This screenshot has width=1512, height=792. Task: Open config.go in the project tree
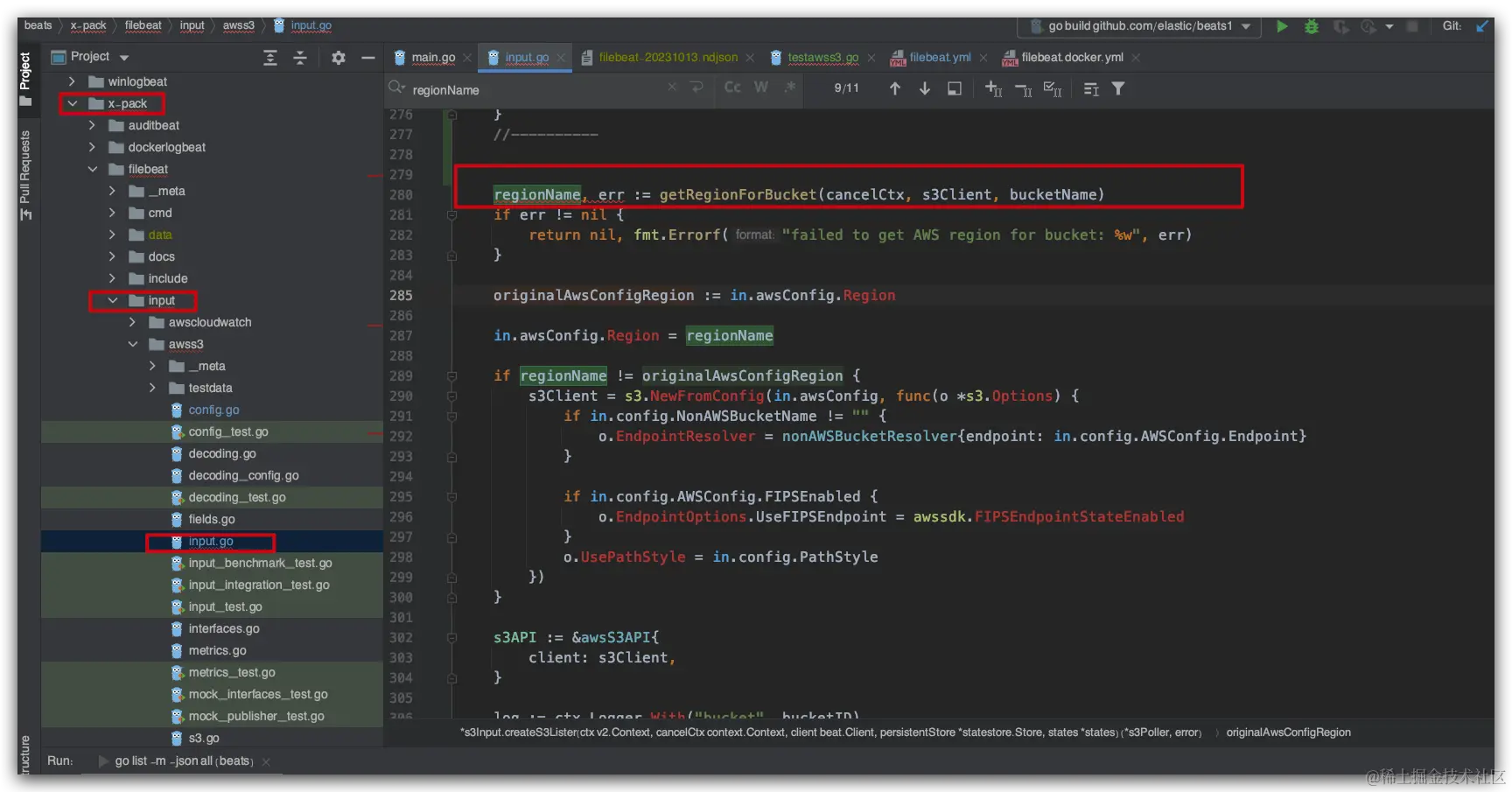(213, 410)
